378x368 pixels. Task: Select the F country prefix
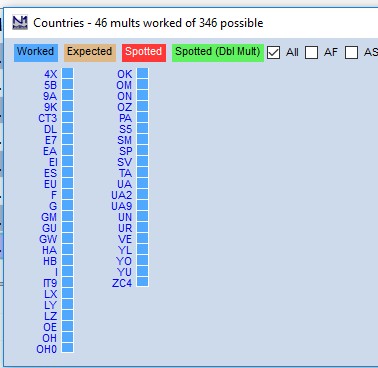point(54,195)
